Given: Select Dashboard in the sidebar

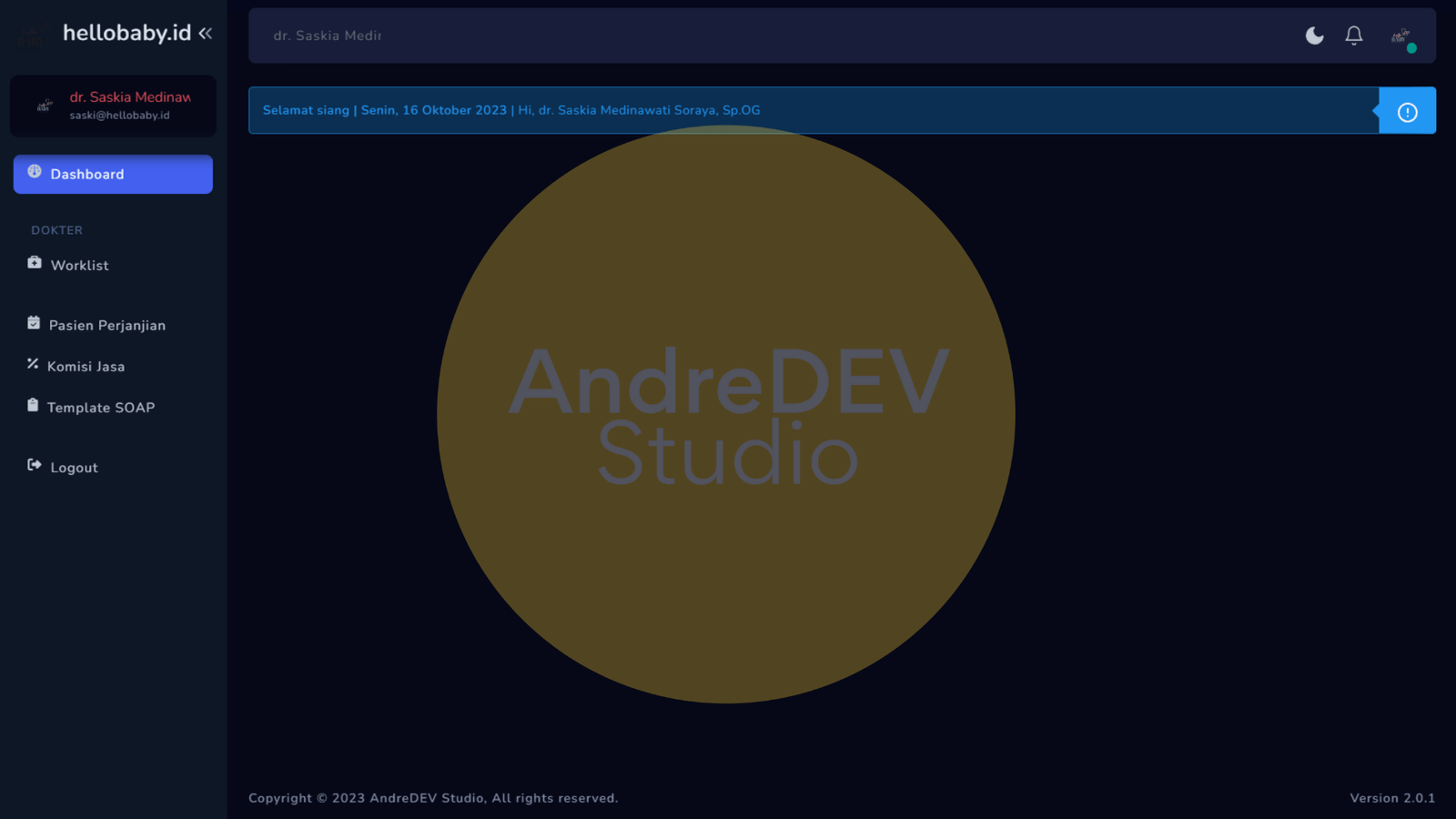Looking at the screenshot, I should point(113,174).
